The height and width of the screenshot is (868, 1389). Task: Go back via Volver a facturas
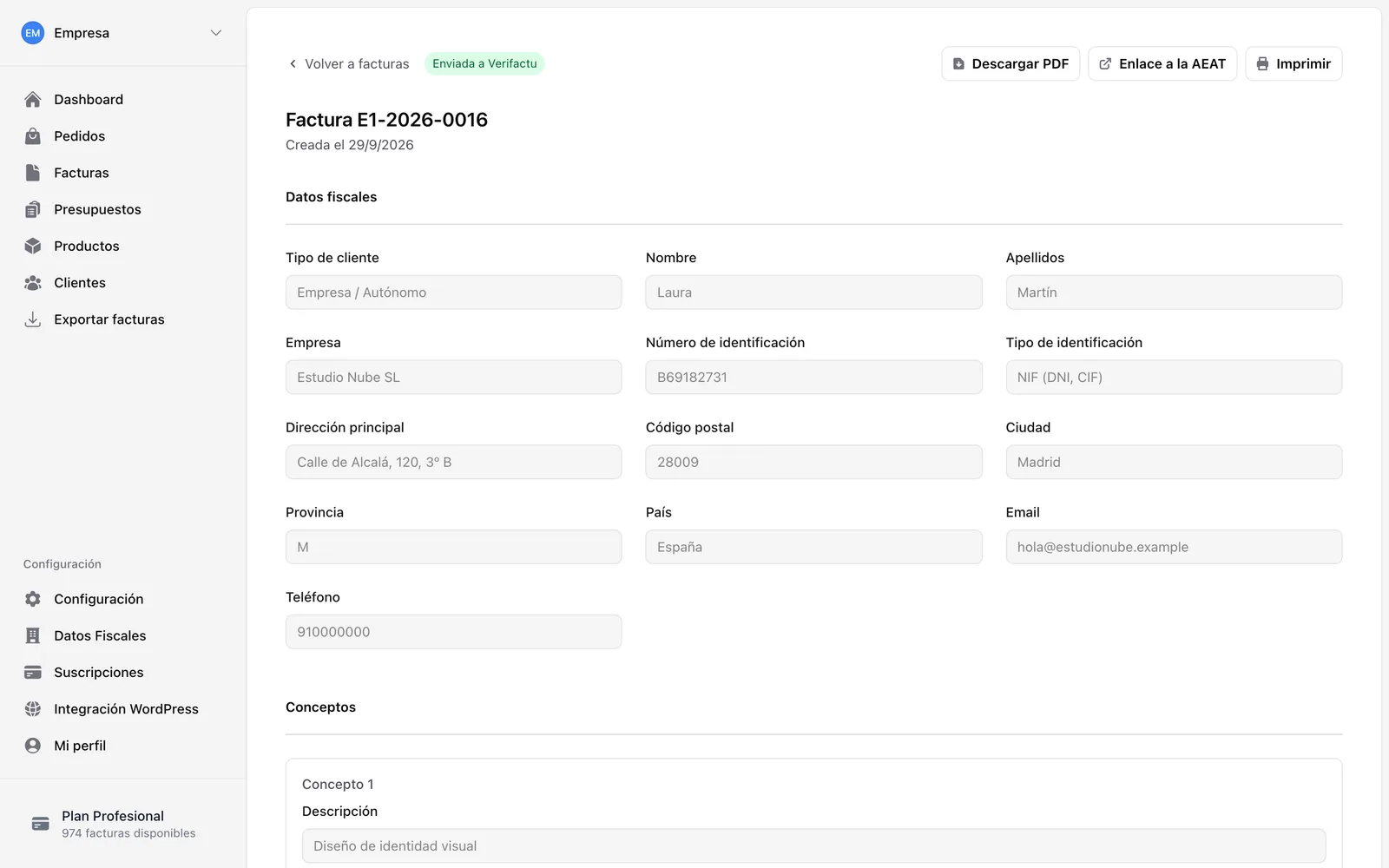click(x=348, y=64)
